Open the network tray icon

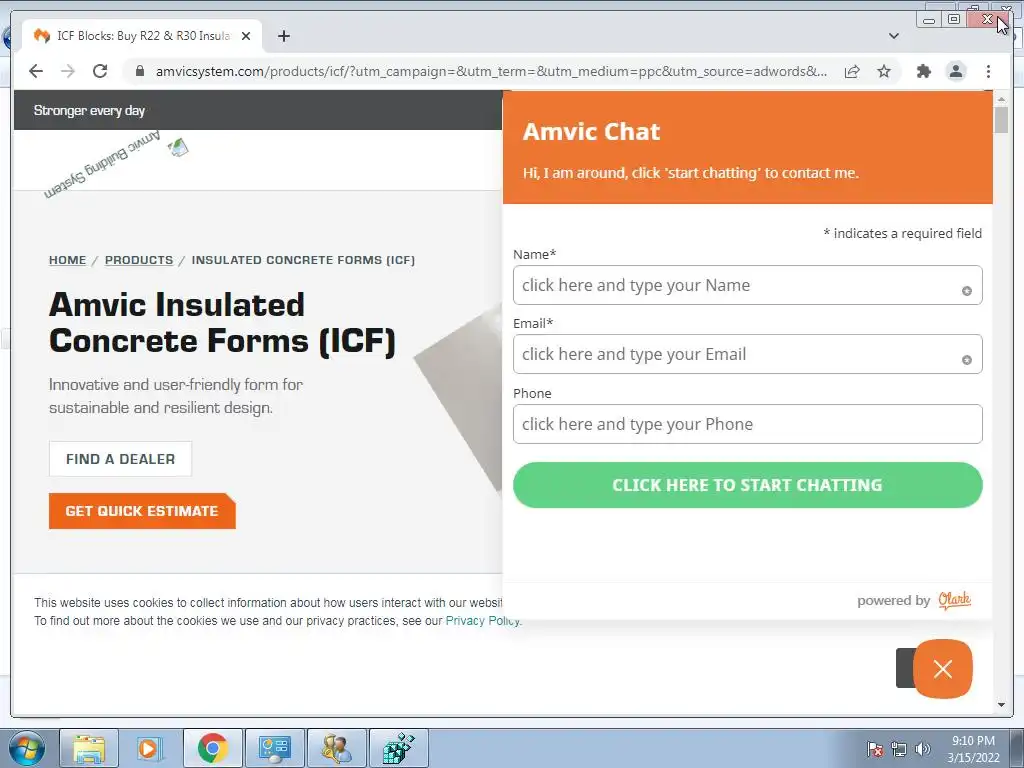click(x=899, y=749)
